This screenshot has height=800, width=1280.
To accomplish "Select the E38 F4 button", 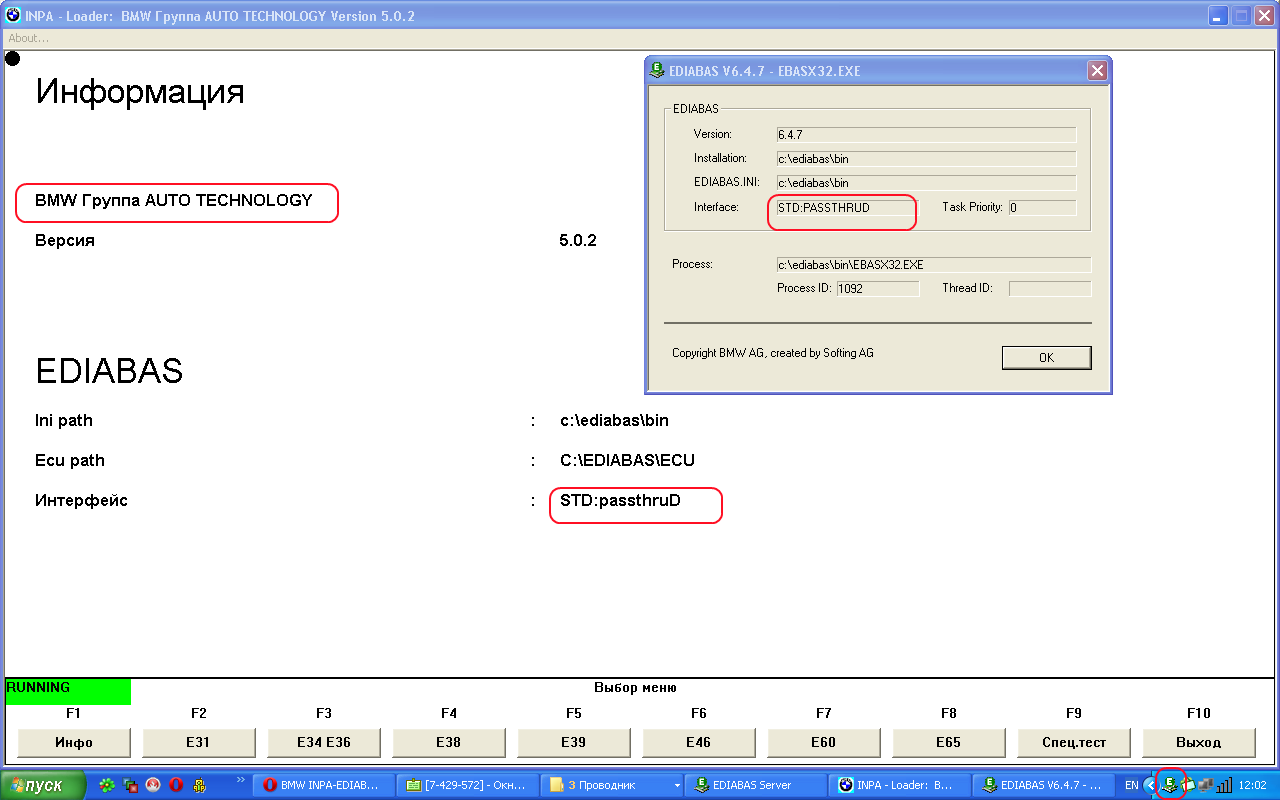I will 450,742.
